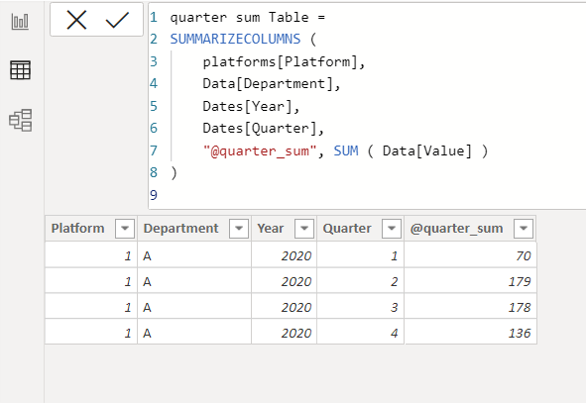Cancel the formula with the X icon
The width and height of the screenshot is (586, 403).
(x=77, y=20)
